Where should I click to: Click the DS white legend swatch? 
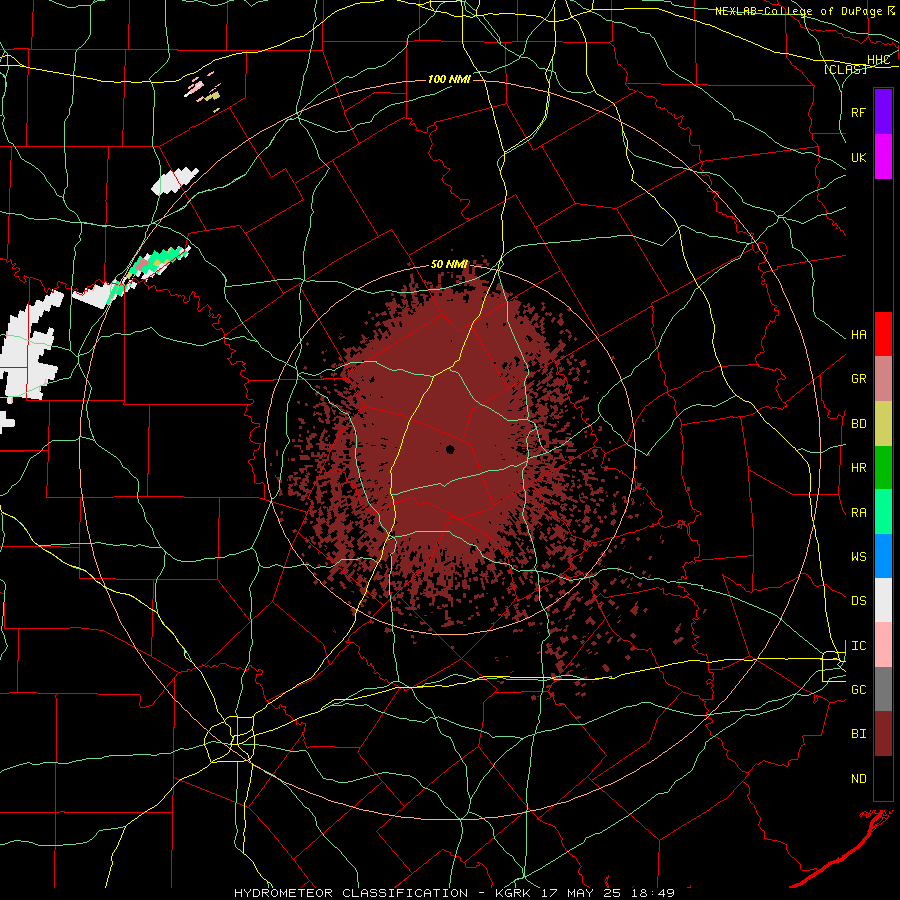coord(883,600)
